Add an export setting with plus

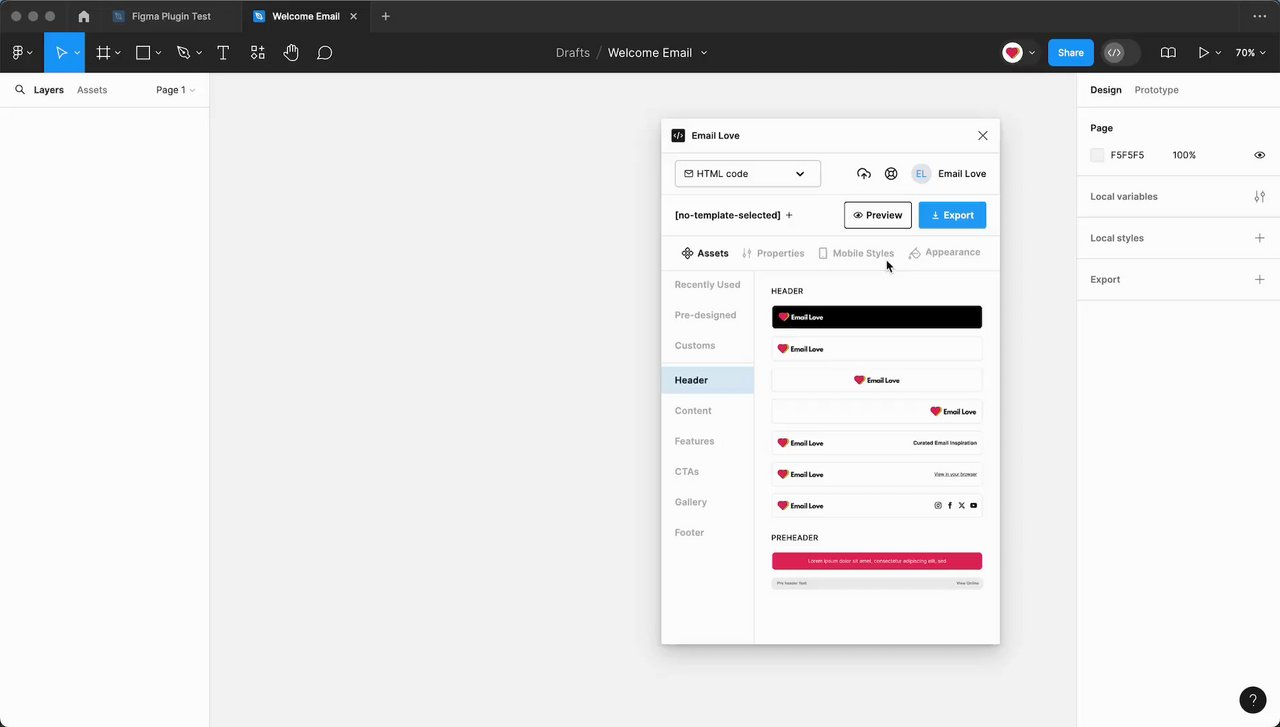point(1260,280)
